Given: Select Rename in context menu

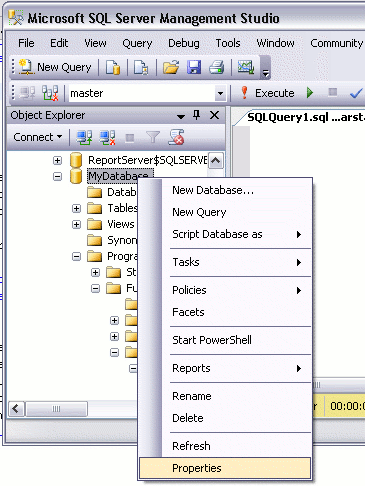Looking at the screenshot, I should click(x=225, y=396).
